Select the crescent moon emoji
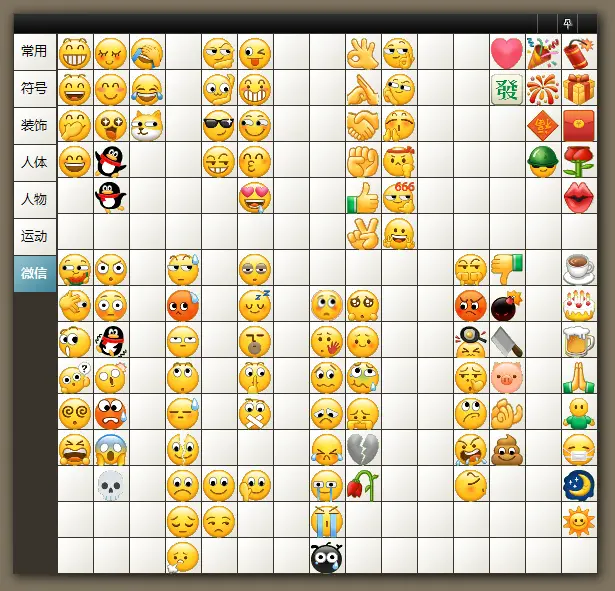The height and width of the screenshot is (591, 615). pyautogui.click(x=579, y=485)
